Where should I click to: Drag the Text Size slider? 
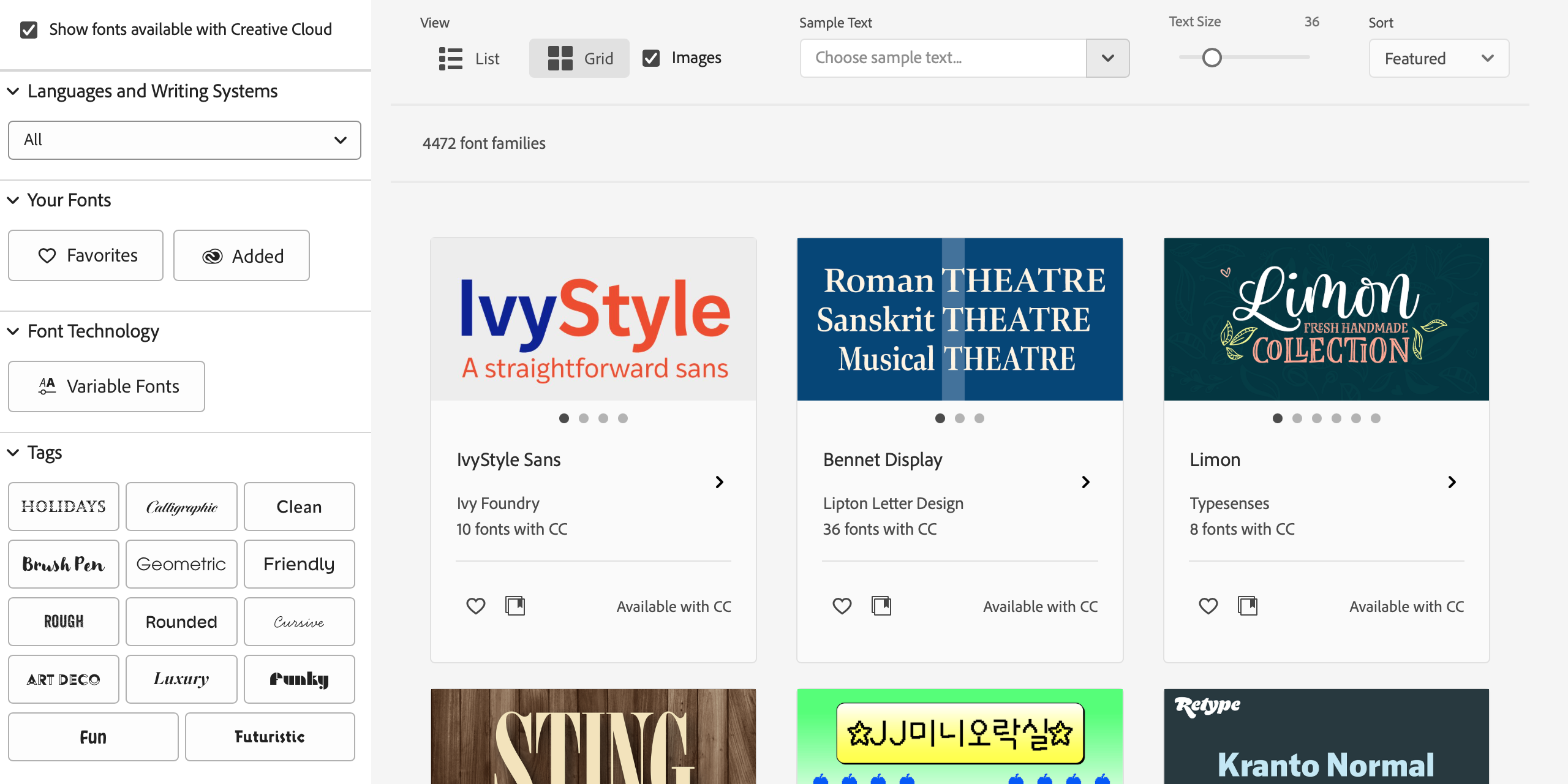(1212, 57)
